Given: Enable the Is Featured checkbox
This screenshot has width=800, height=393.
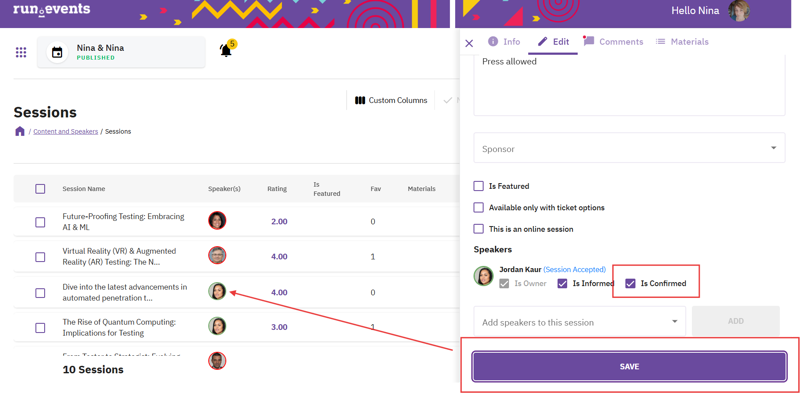Looking at the screenshot, I should point(479,186).
